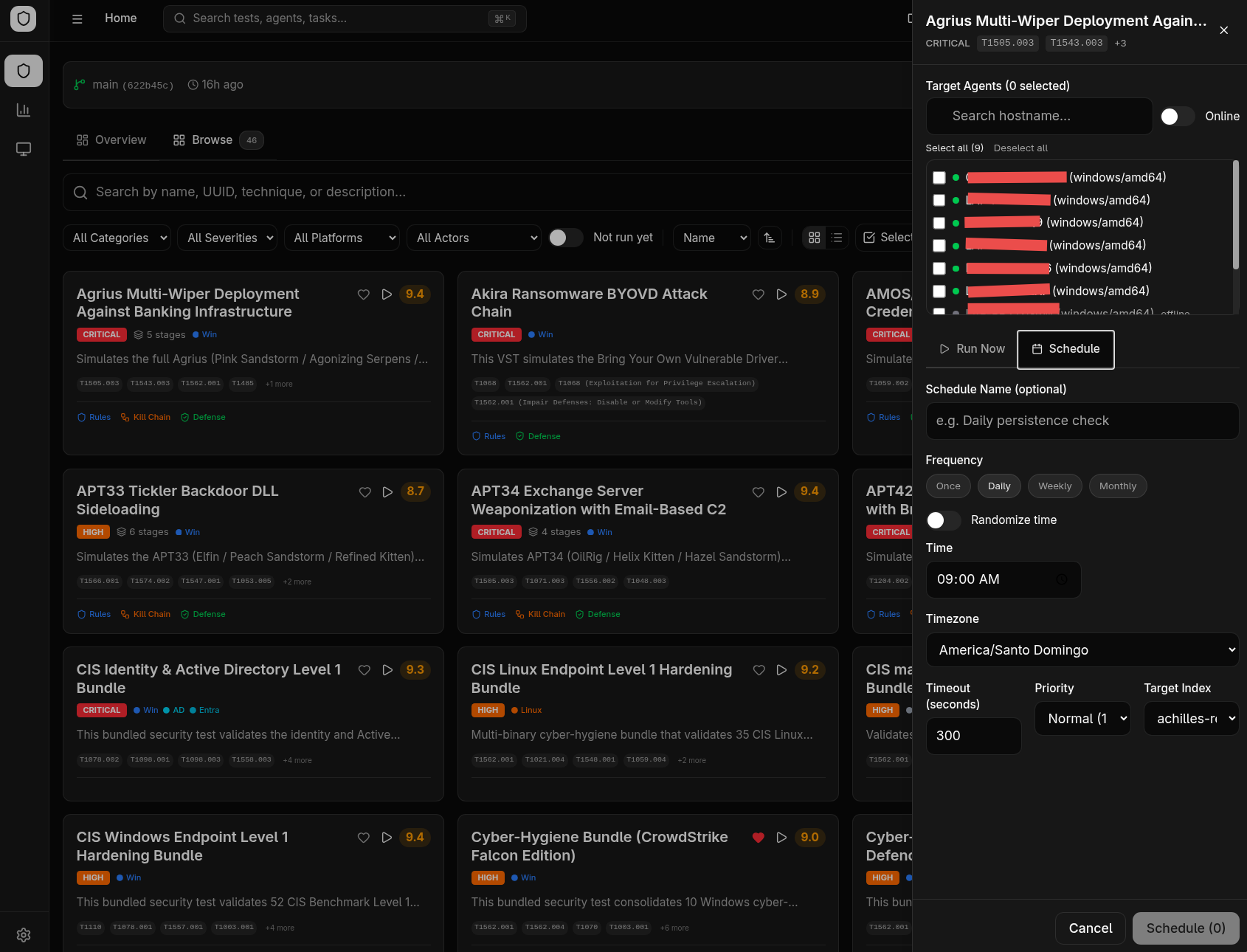Click the Cancel button
The width and height of the screenshot is (1247, 952).
1091,928
